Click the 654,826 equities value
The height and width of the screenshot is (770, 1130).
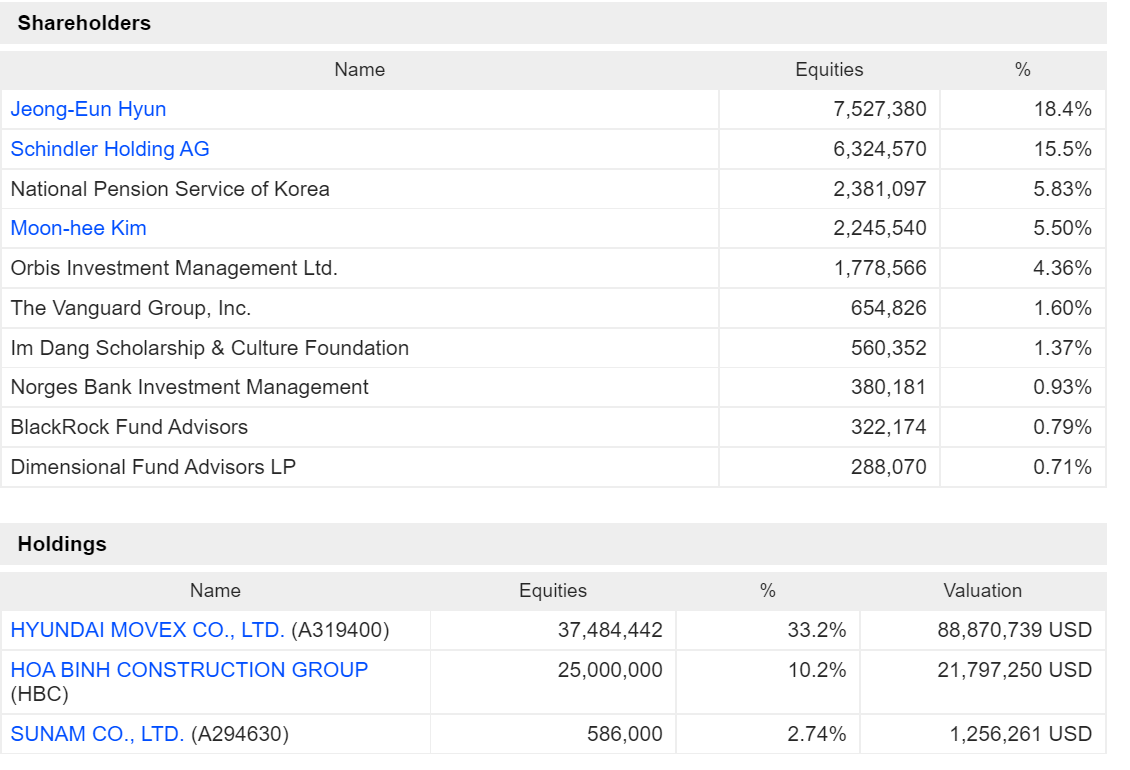pos(889,308)
